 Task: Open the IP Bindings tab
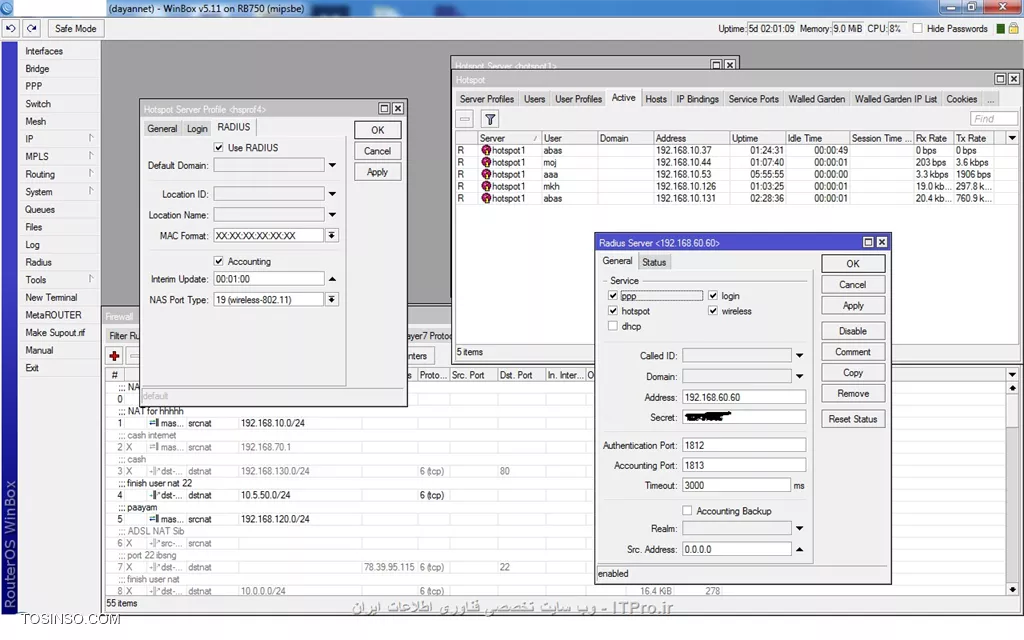coord(697,99)
